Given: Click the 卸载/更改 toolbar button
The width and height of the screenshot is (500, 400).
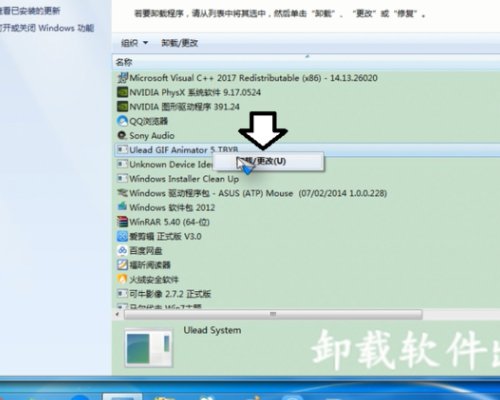Looking at the screenshot, I should (x=180, y=43).
